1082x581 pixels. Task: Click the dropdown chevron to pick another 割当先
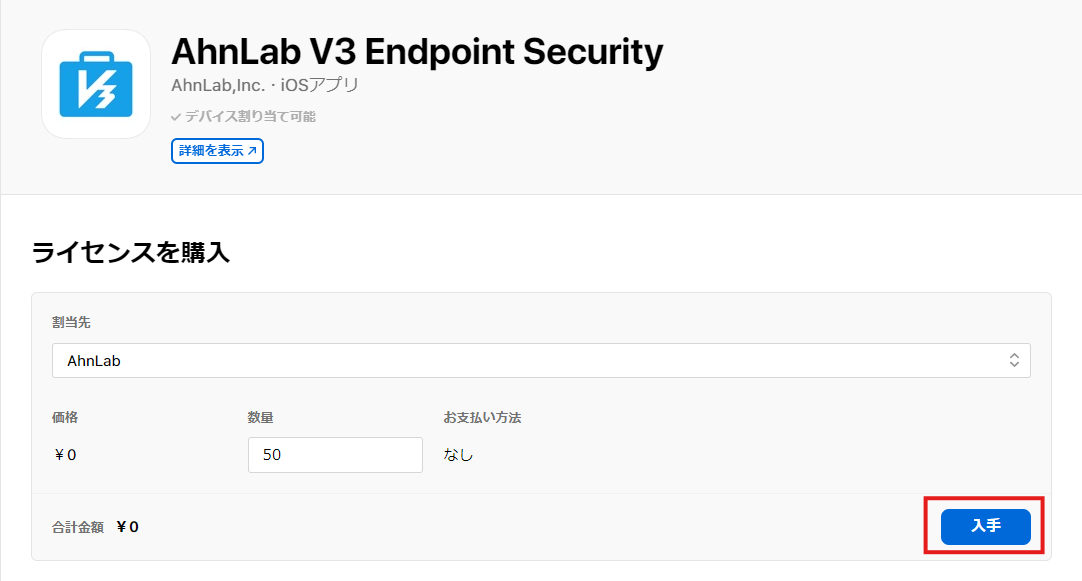coord(1013,360)
